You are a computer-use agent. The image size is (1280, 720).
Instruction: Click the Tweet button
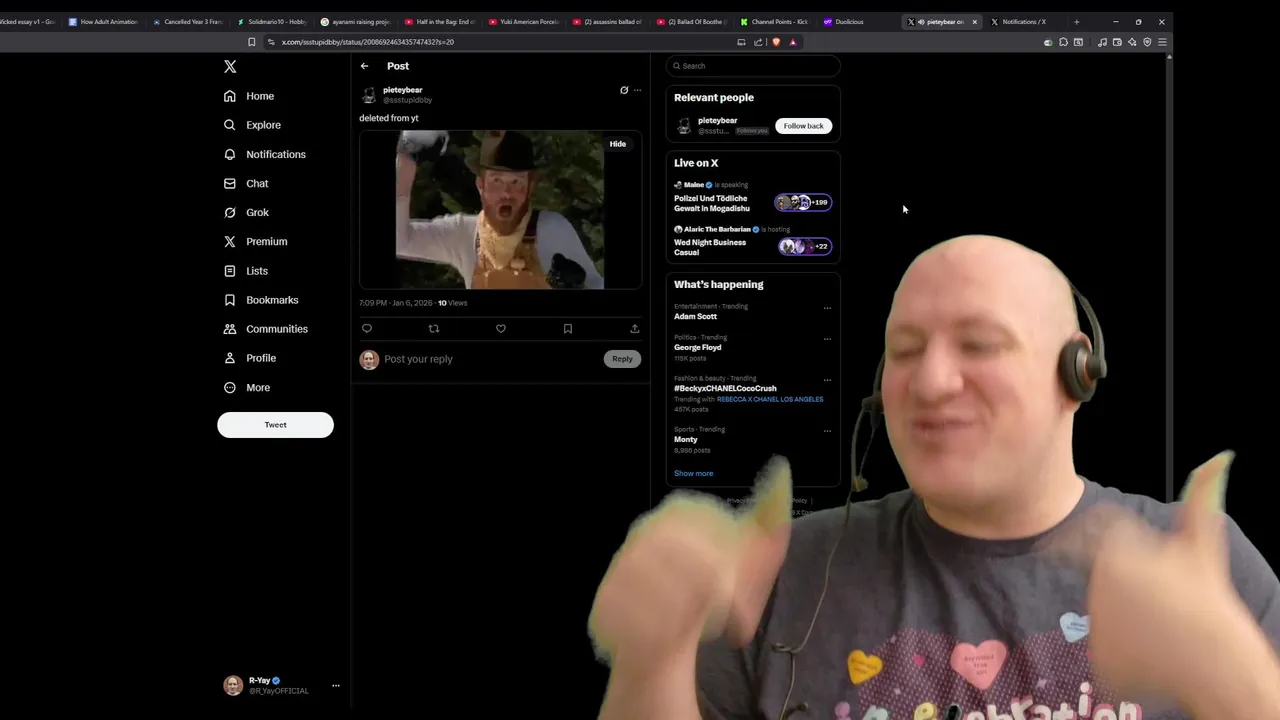275,425
